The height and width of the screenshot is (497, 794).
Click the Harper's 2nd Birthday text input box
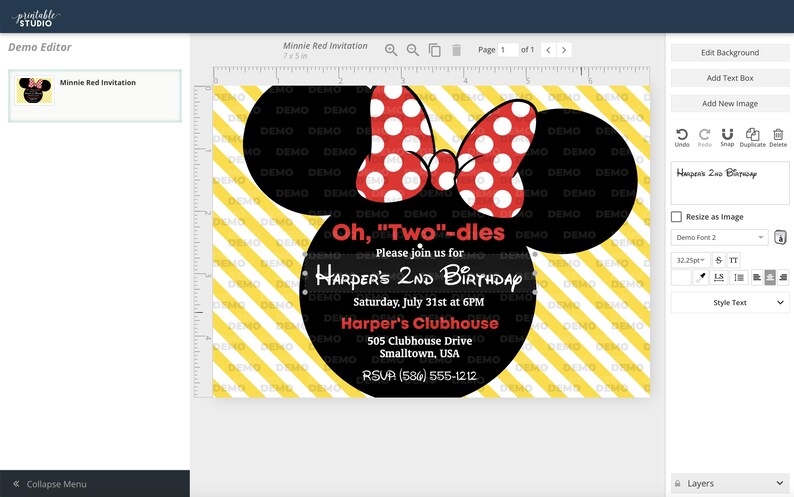coord(730,183)
